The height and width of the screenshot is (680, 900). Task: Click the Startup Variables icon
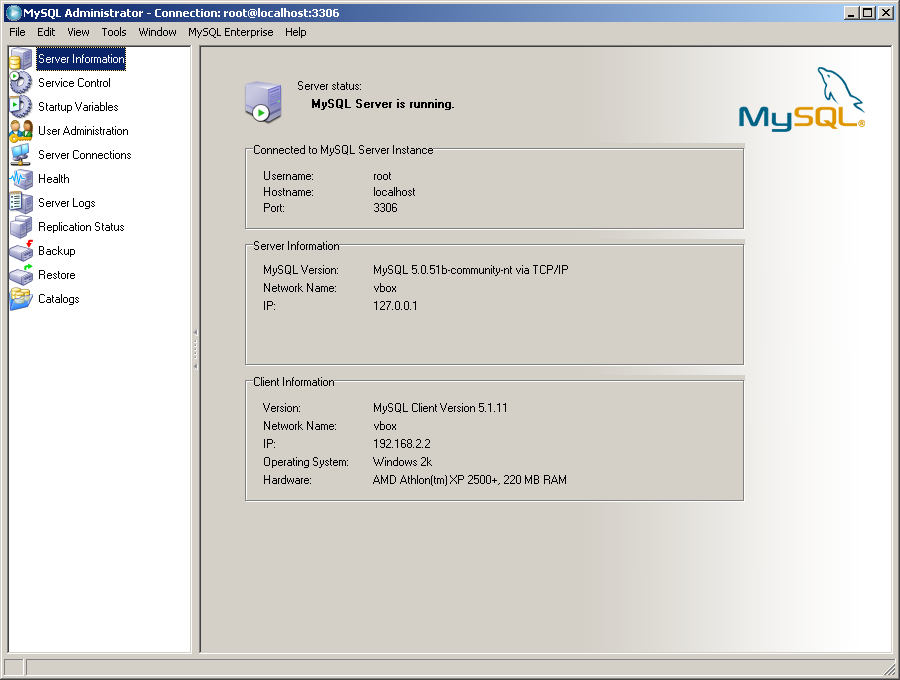click(x=21, y=107)
